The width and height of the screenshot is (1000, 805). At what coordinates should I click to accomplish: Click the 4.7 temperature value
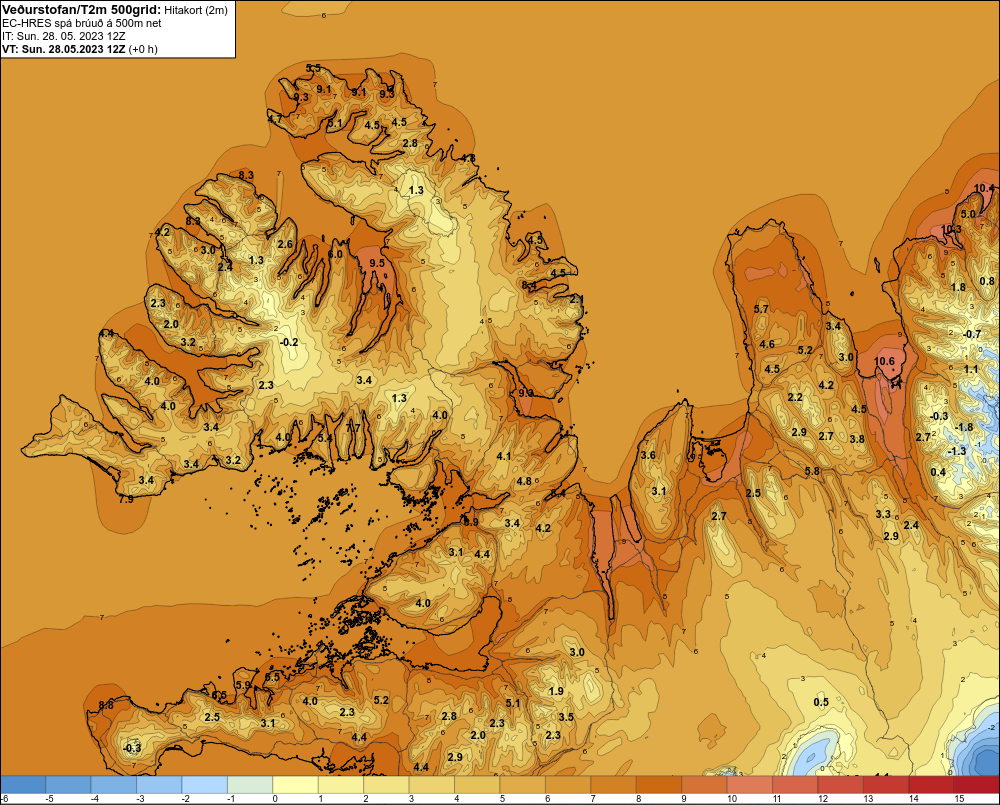(275, 119)
